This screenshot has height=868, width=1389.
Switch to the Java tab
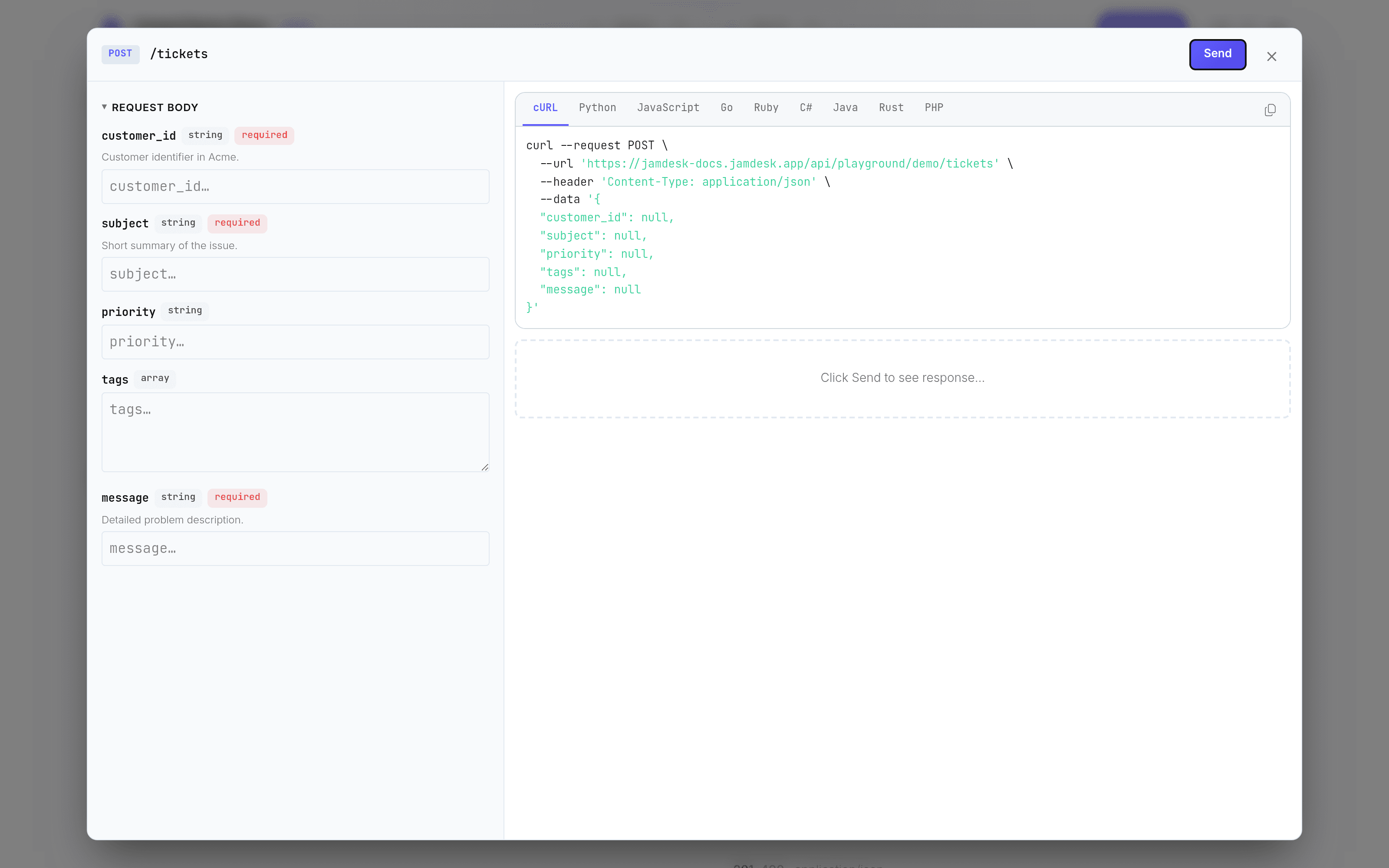(845, 108)
